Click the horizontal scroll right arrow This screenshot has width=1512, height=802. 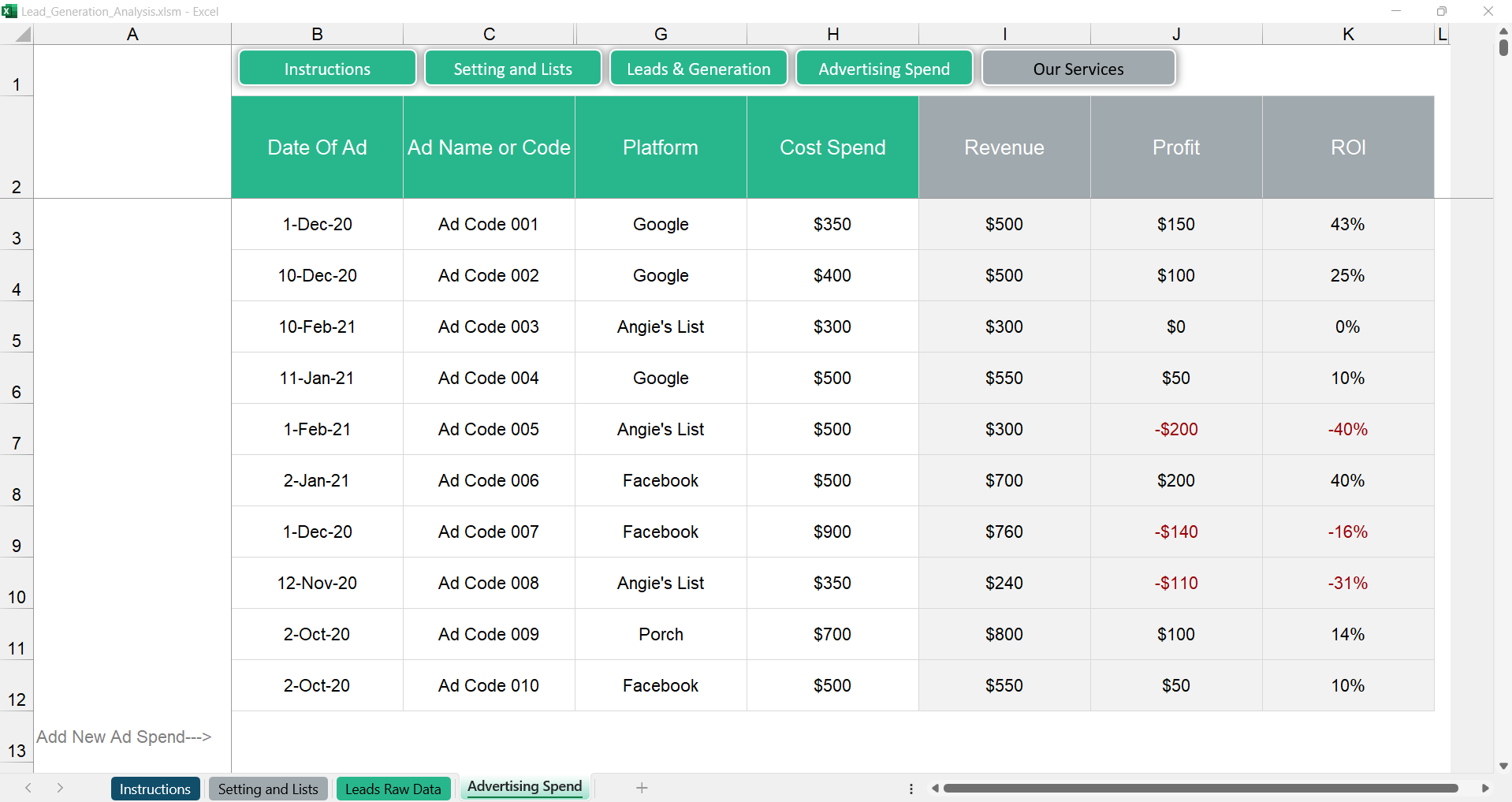click(x=1485, y=788)
